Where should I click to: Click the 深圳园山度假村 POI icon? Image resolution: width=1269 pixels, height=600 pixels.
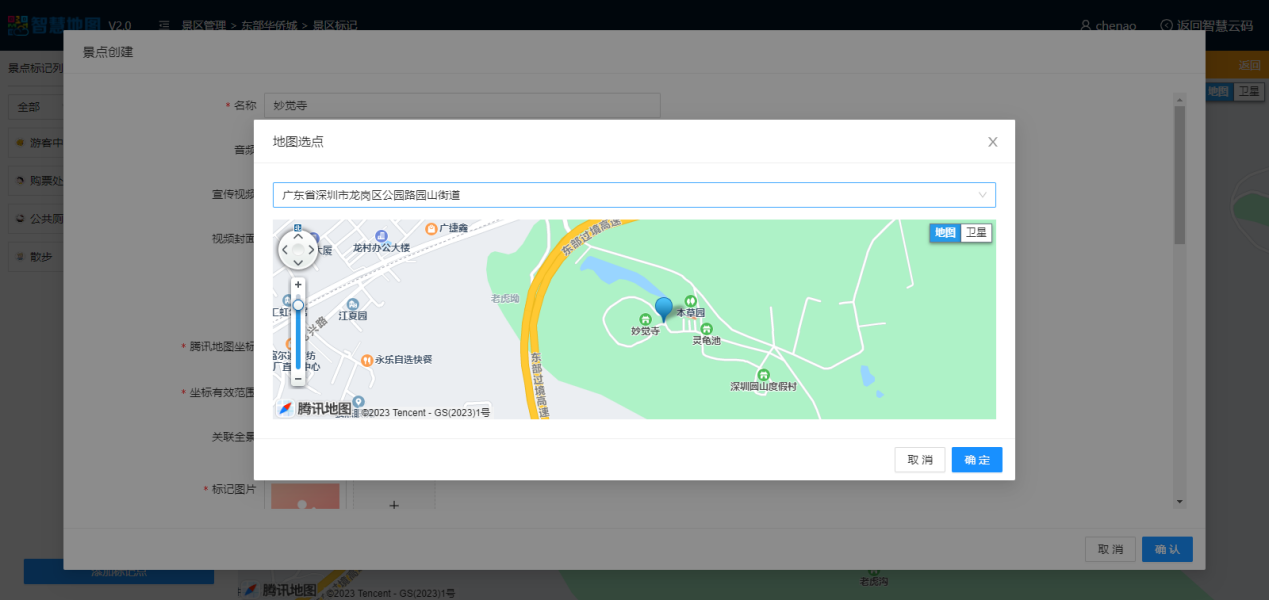763,374
